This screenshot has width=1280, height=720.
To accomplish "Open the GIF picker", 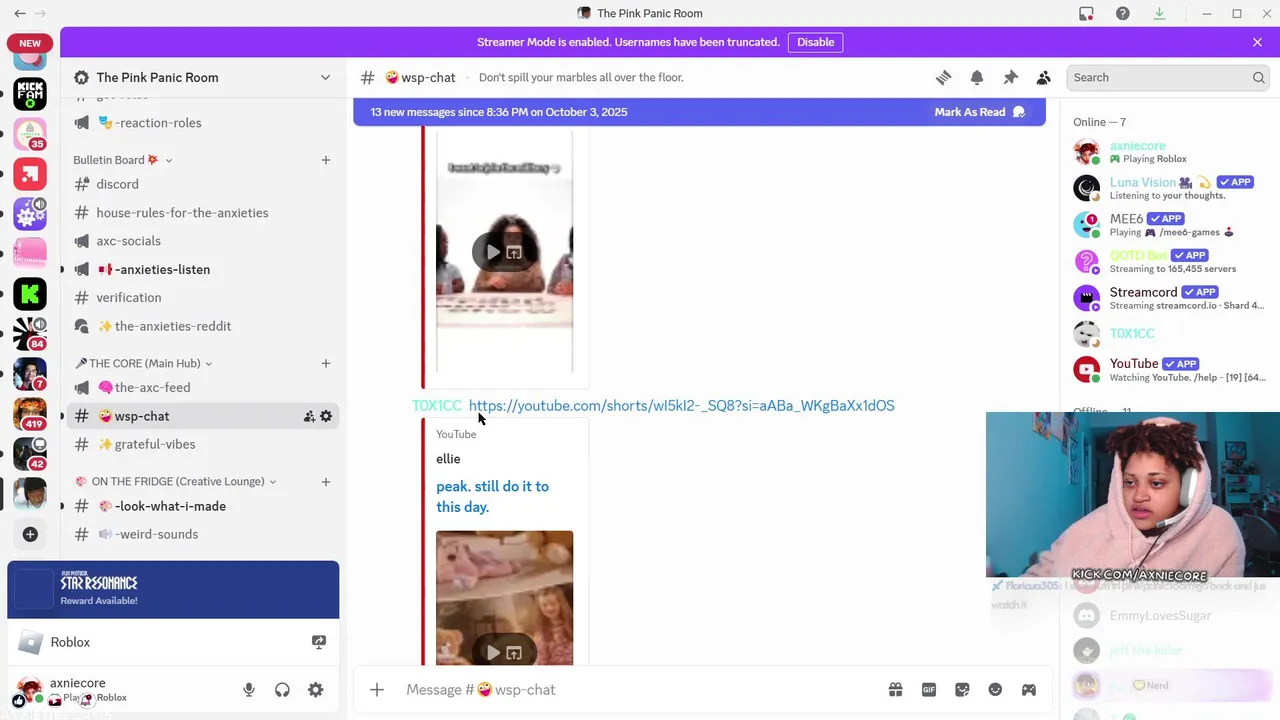I will [929, 689].
